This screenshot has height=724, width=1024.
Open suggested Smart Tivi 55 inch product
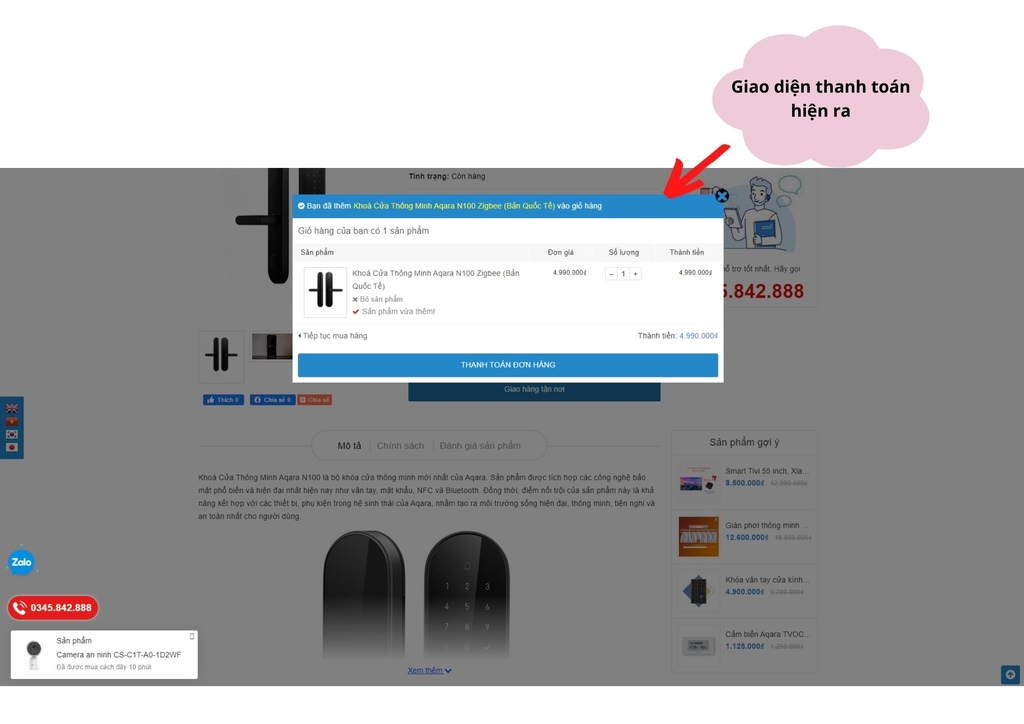click(767, 471)
